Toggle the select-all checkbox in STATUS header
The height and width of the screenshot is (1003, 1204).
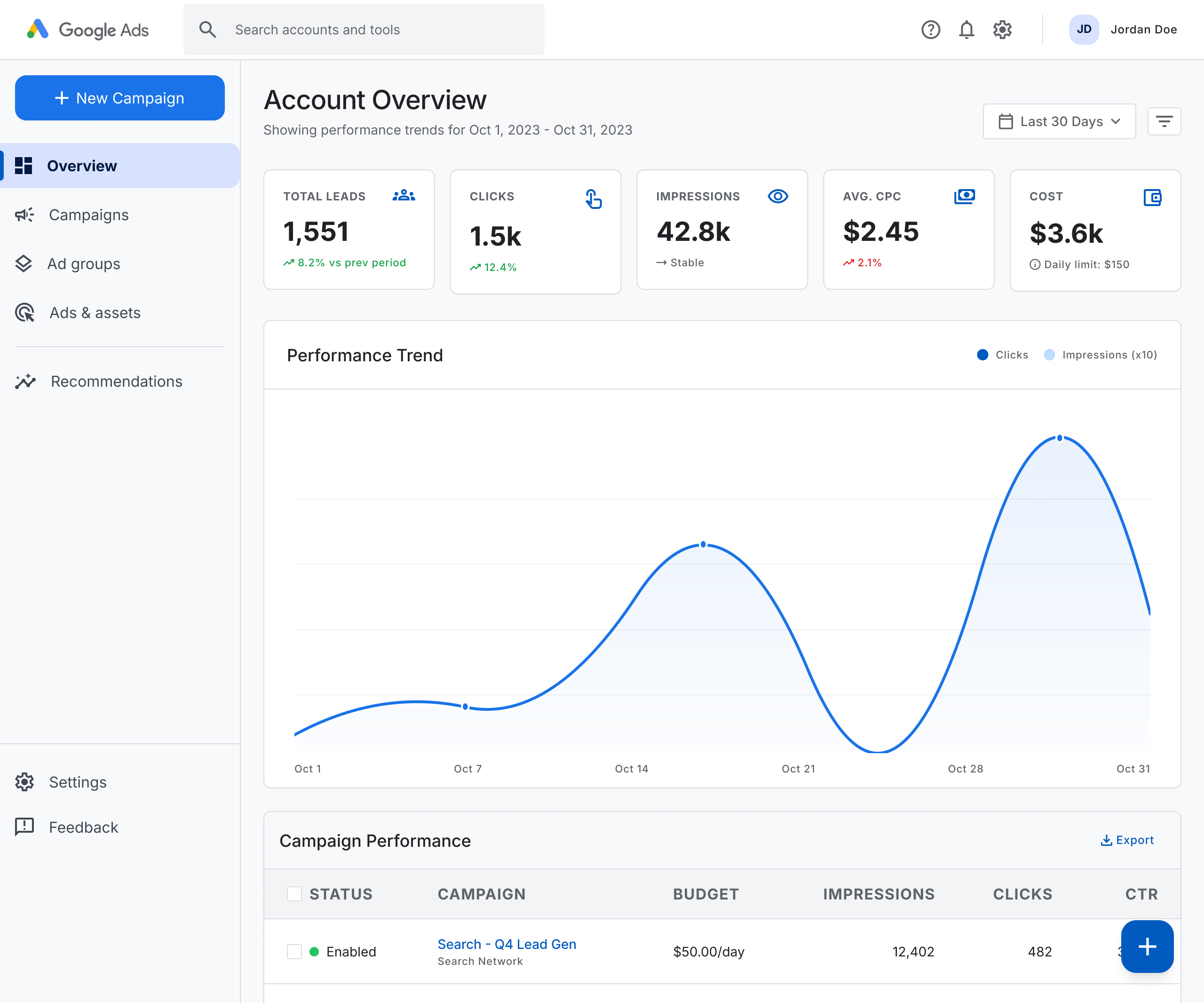[x=294, y=893]
